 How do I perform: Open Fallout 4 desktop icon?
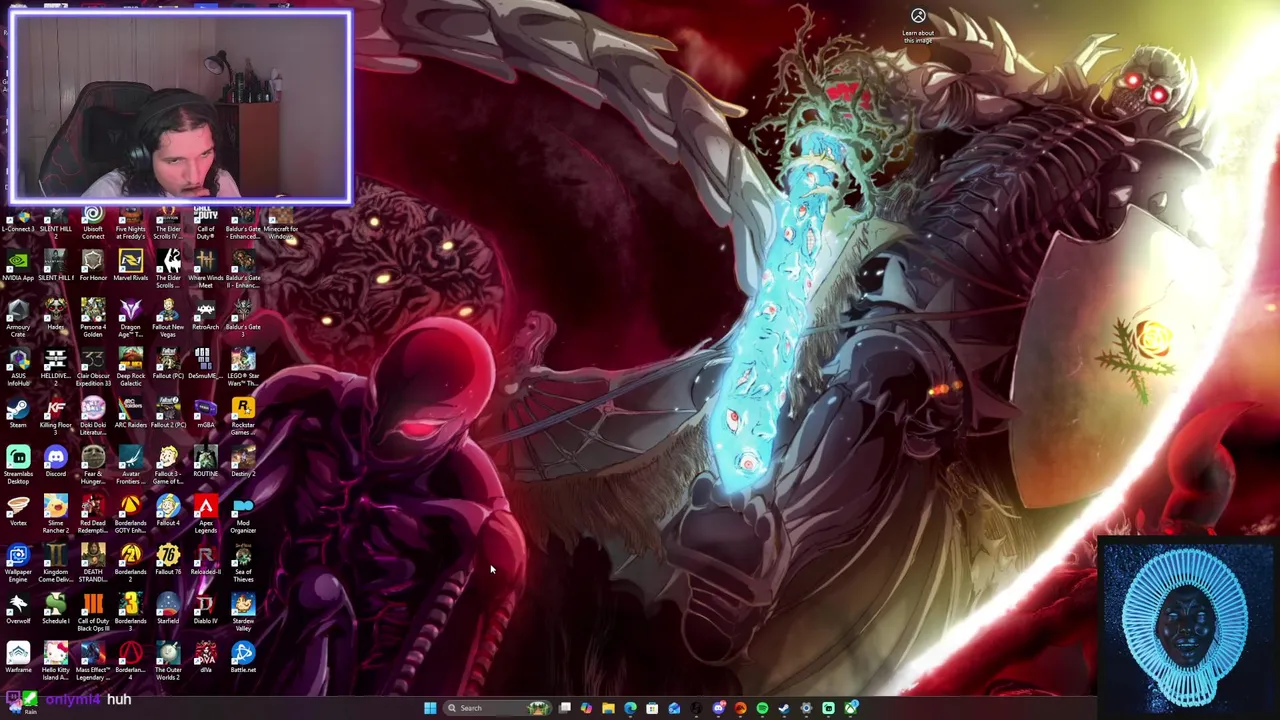168,511
